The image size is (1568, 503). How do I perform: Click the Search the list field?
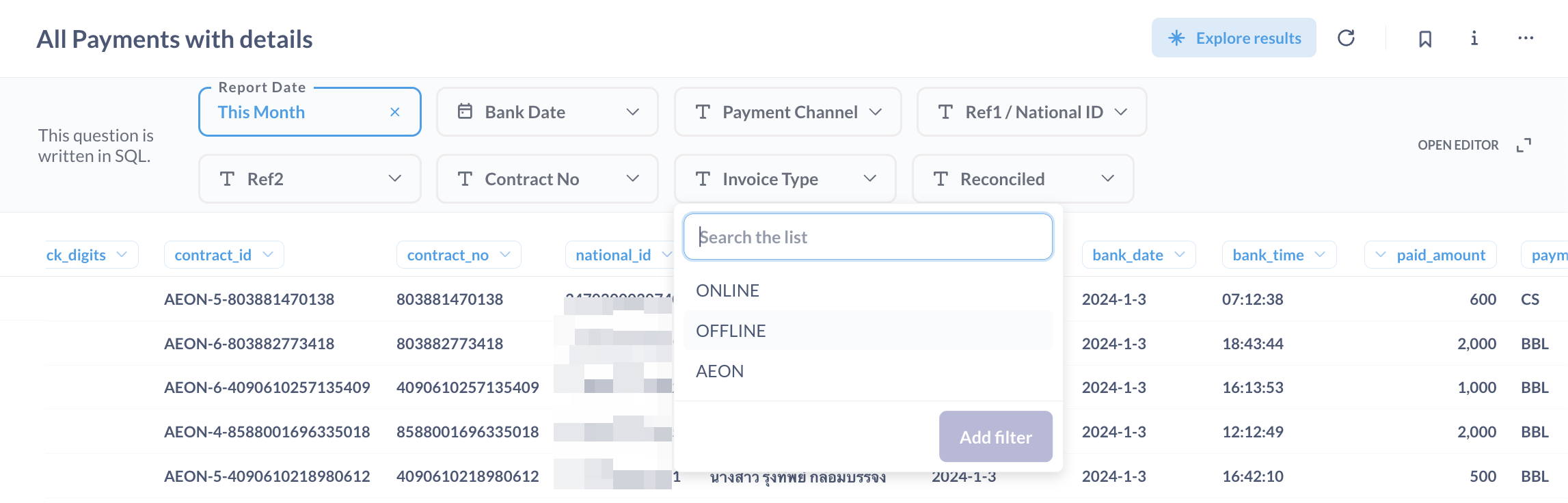click(x=867, y=237)
